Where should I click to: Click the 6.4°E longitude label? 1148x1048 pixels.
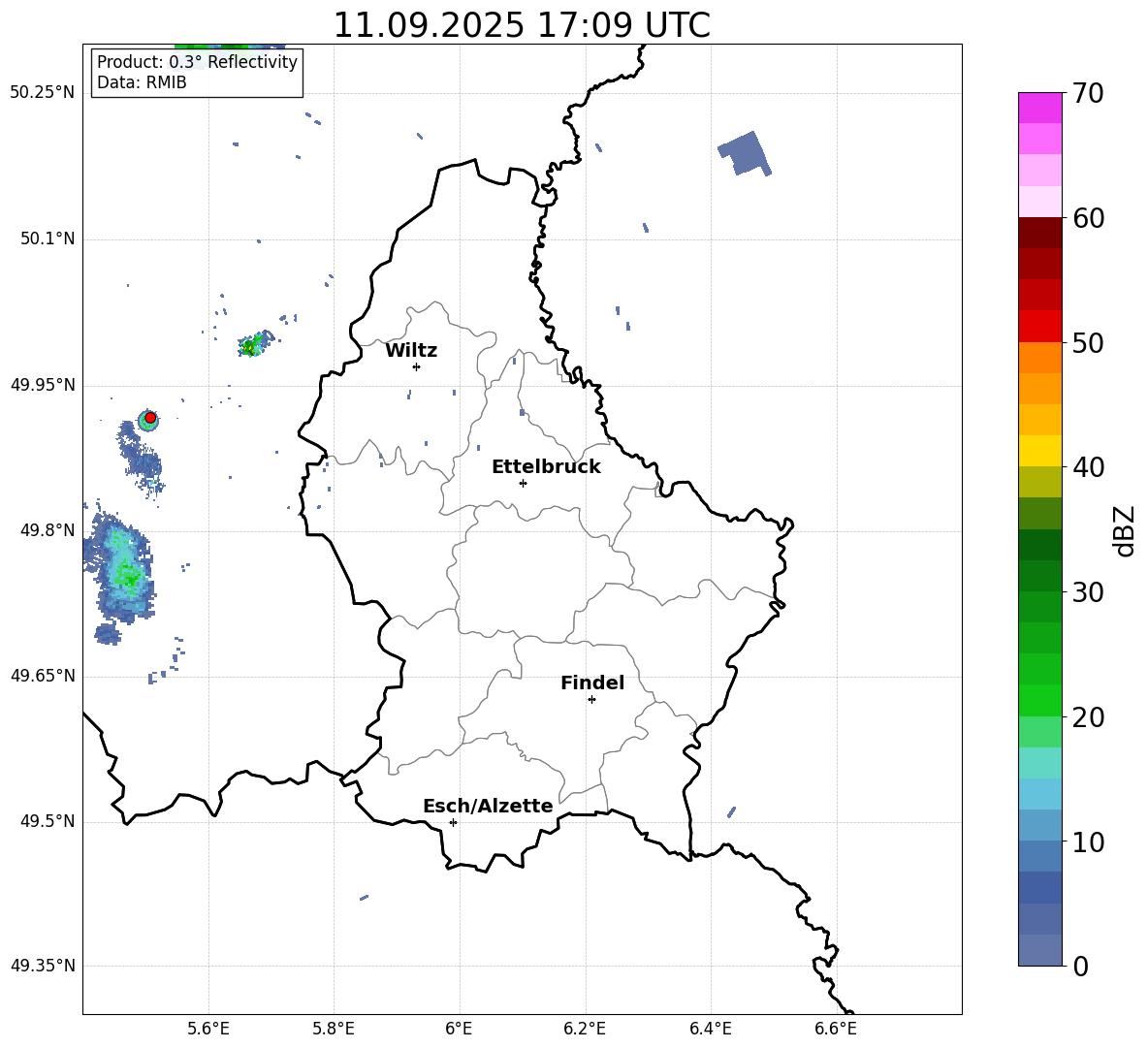click(x=711, y=1029)
